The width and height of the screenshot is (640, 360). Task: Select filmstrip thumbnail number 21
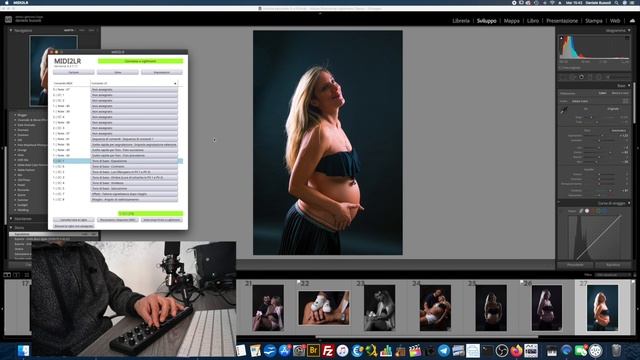(x=268, y=308)
